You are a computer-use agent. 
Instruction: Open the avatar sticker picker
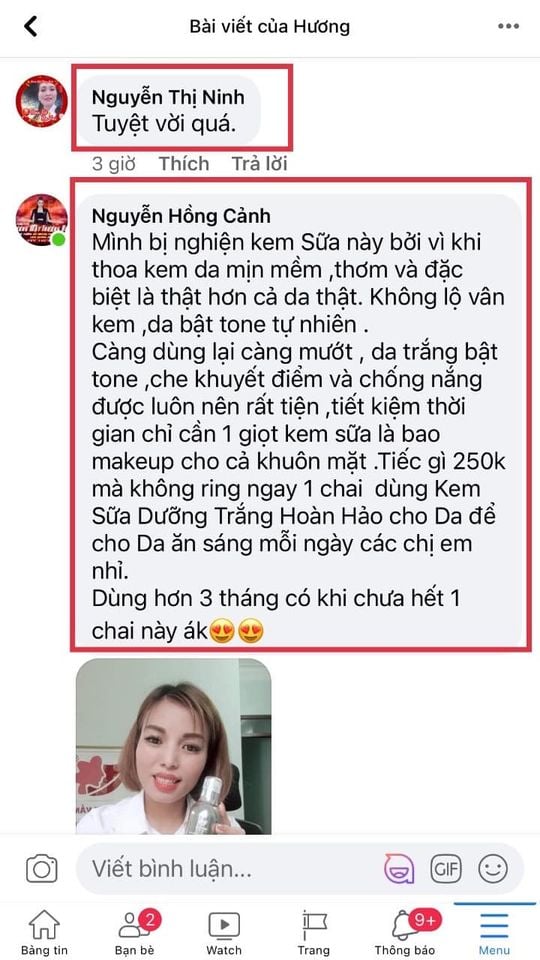399,868
